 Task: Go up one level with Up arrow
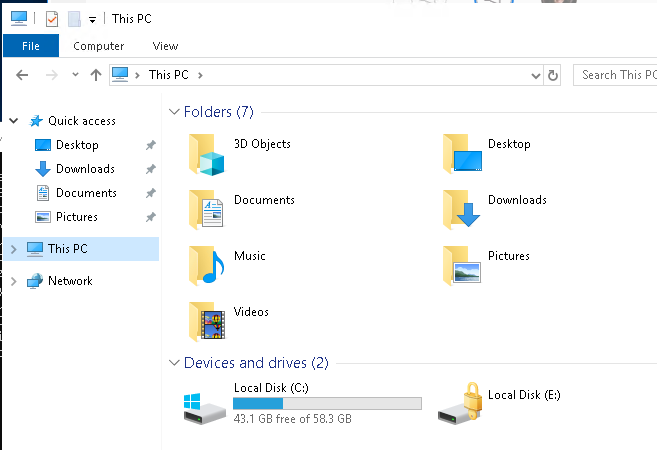coord(96,75)
